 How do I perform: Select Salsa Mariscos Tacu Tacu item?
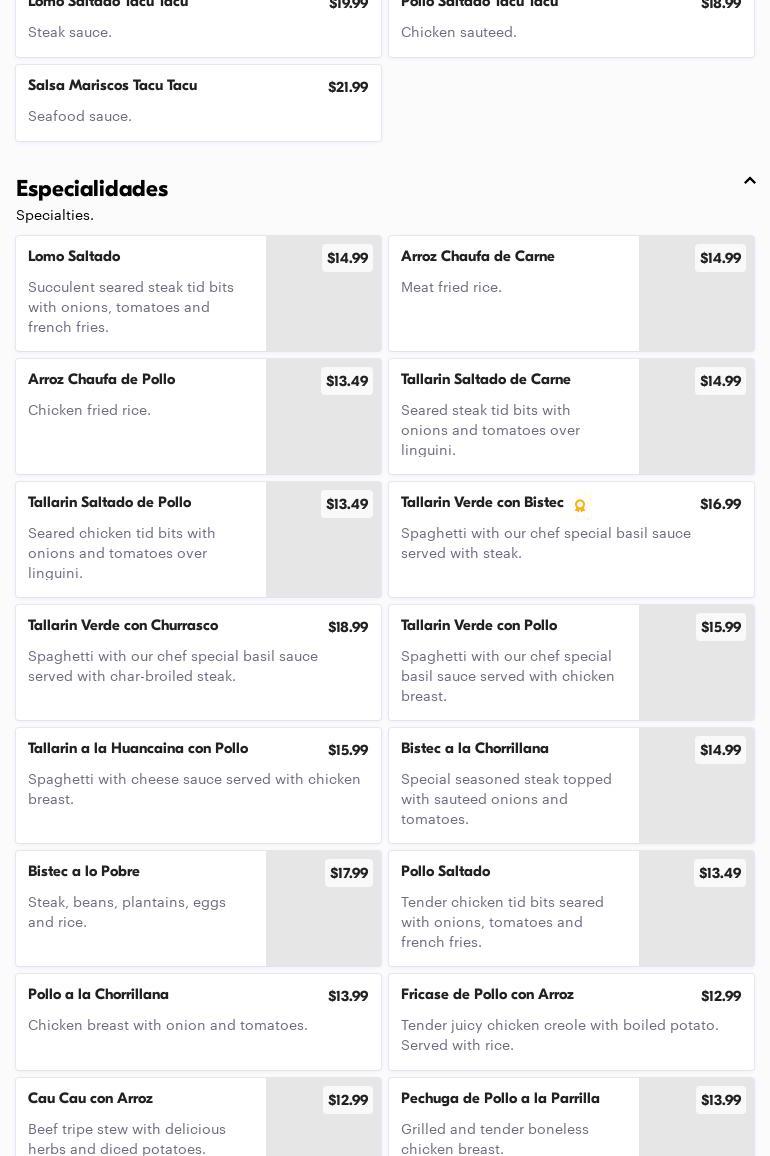[x=198, y=102]
